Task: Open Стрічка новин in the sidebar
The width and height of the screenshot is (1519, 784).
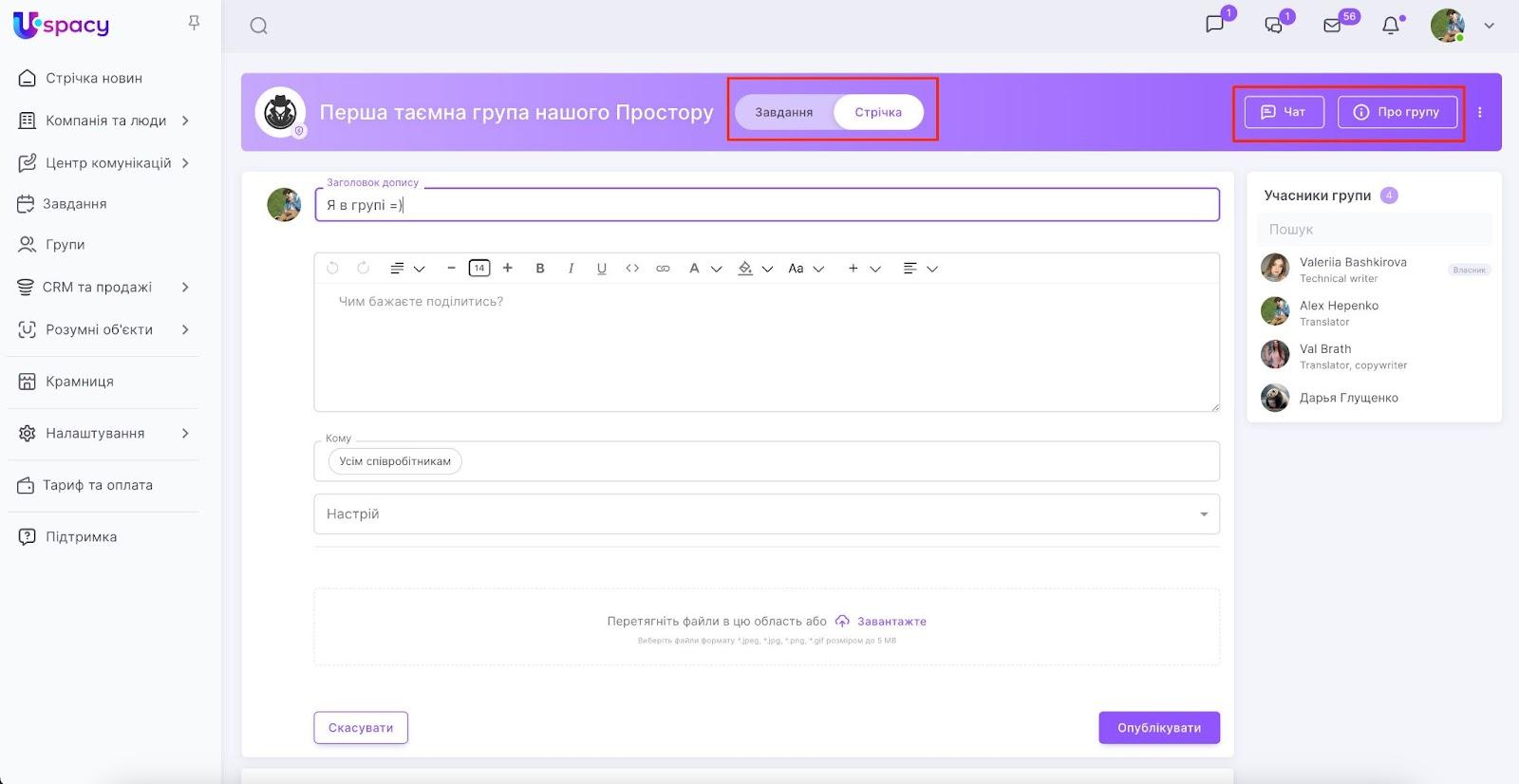Action: point(93,78)
